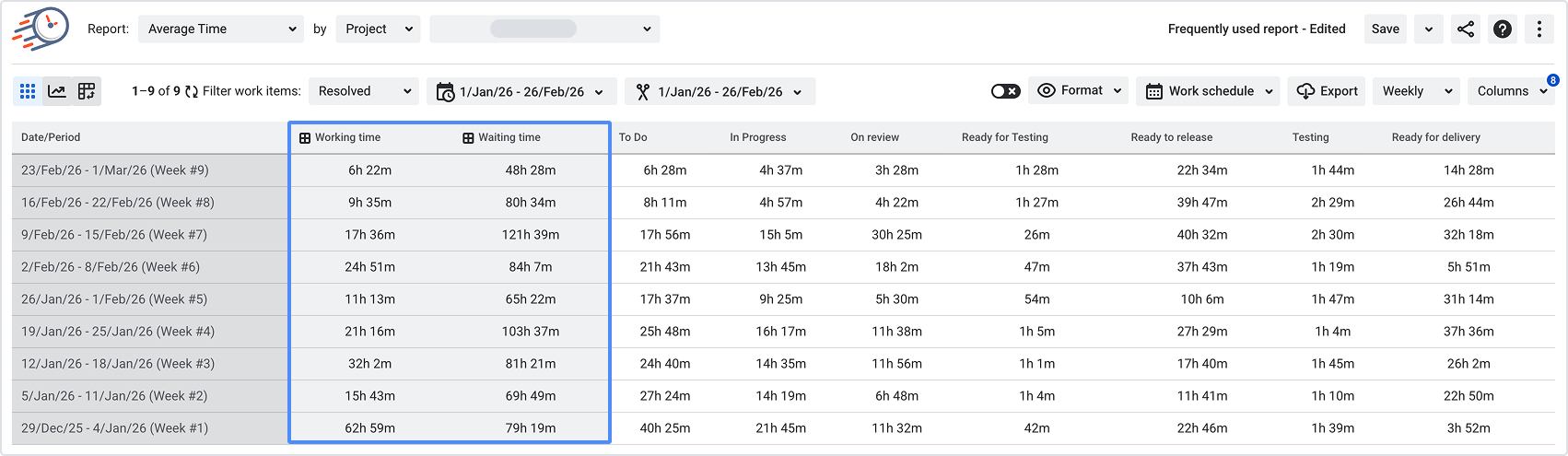Screen dimensions: 1568x456
Task: Click the 3h 52m Ready for delivery cell
Action: click(x=1469, y=428)
